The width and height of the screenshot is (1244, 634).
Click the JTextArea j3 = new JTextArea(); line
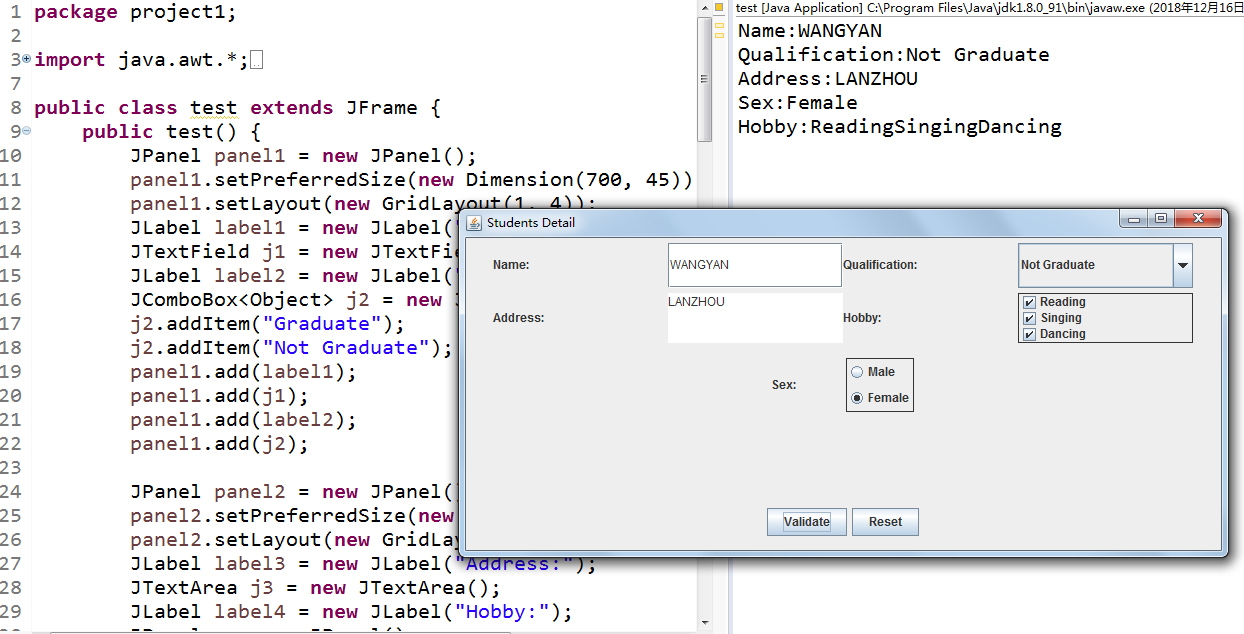tap(315, 588)
